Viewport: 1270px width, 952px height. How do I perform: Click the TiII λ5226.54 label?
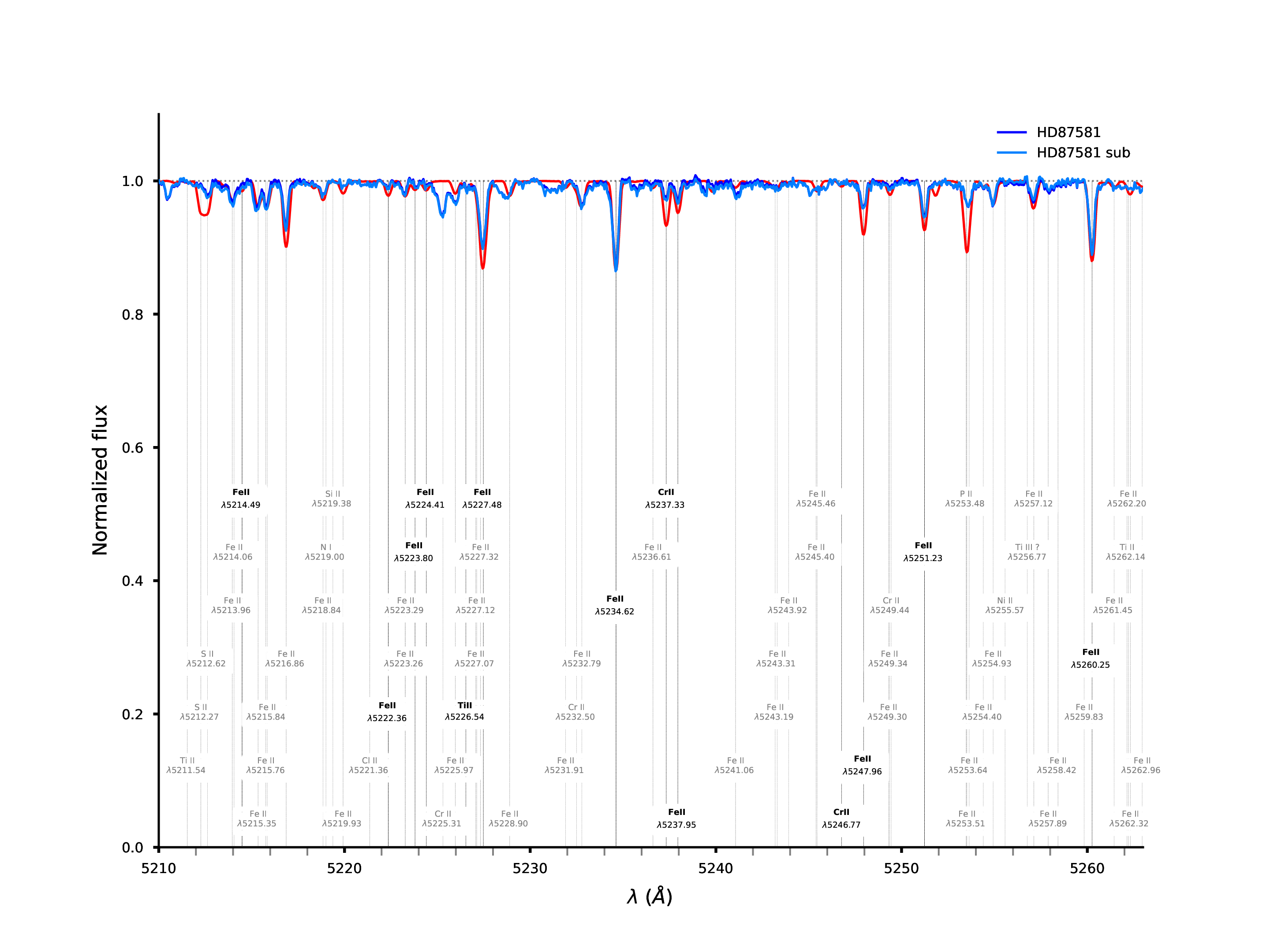(464, 711)
